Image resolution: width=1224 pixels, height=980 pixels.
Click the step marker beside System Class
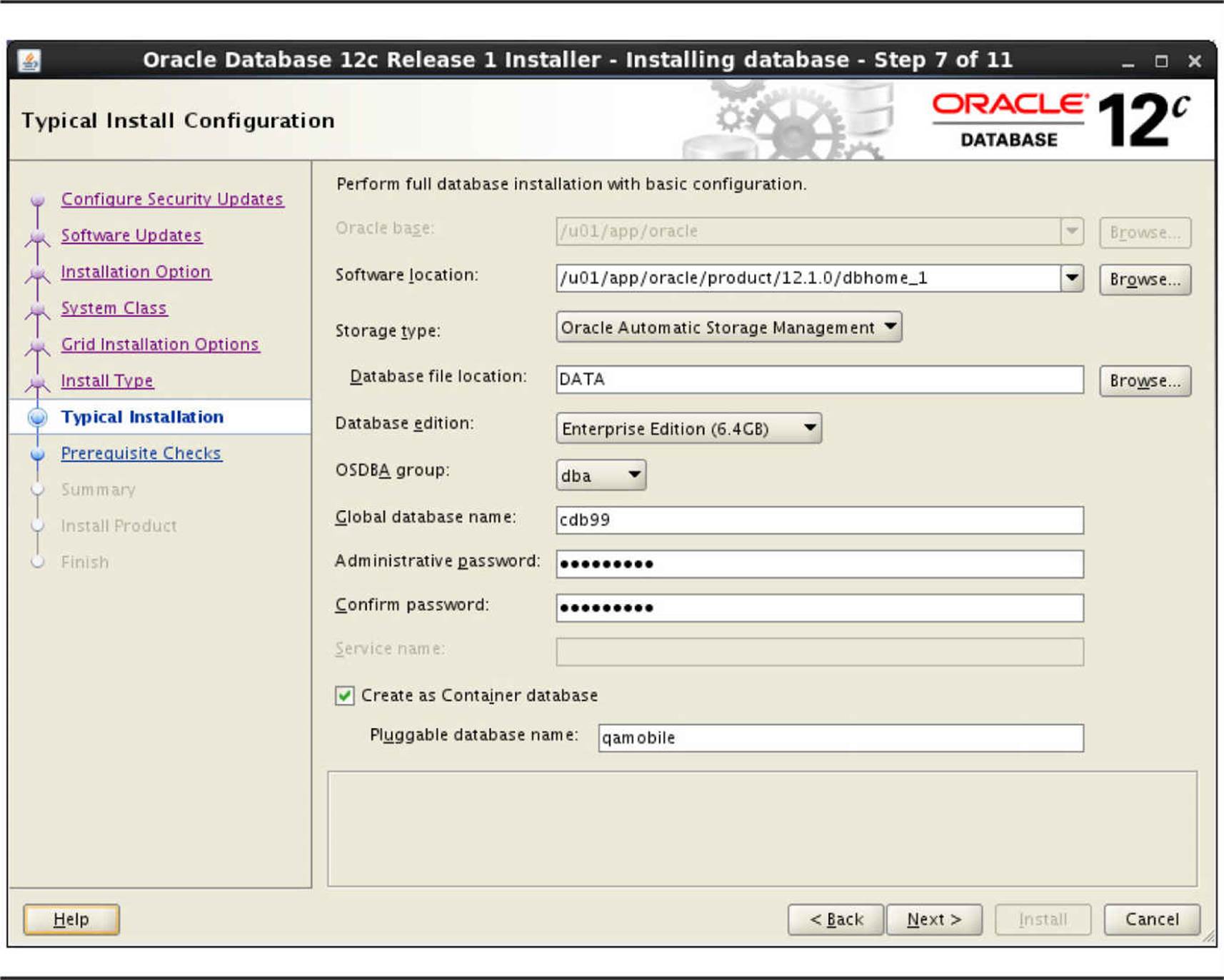tap(38, 309)
